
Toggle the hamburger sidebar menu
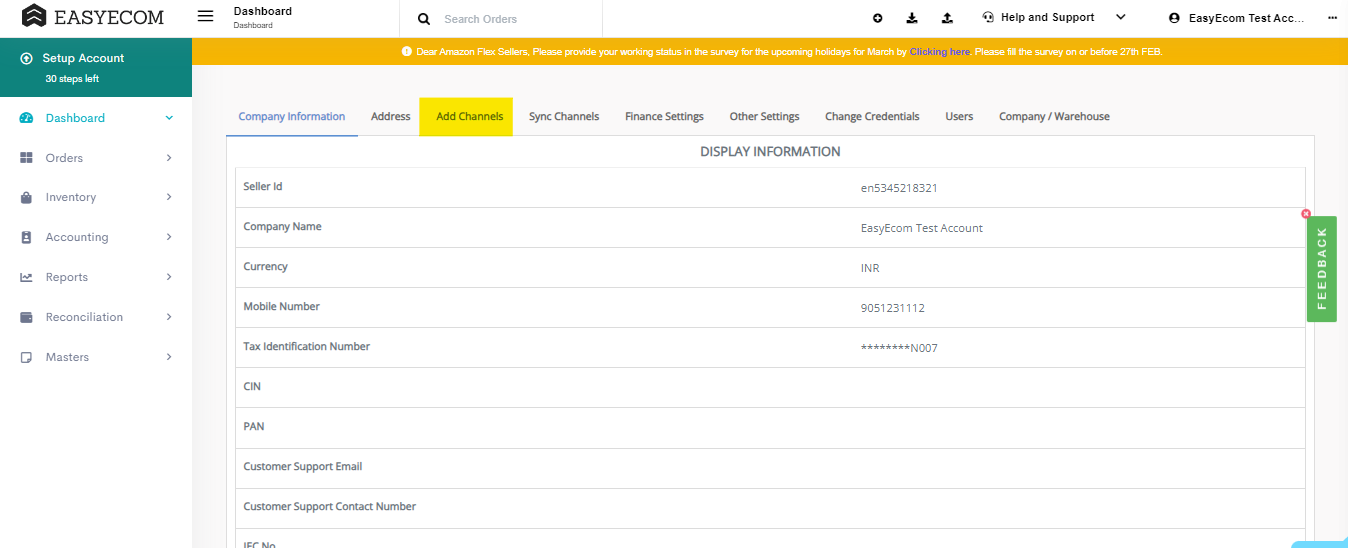pos(206,17)
